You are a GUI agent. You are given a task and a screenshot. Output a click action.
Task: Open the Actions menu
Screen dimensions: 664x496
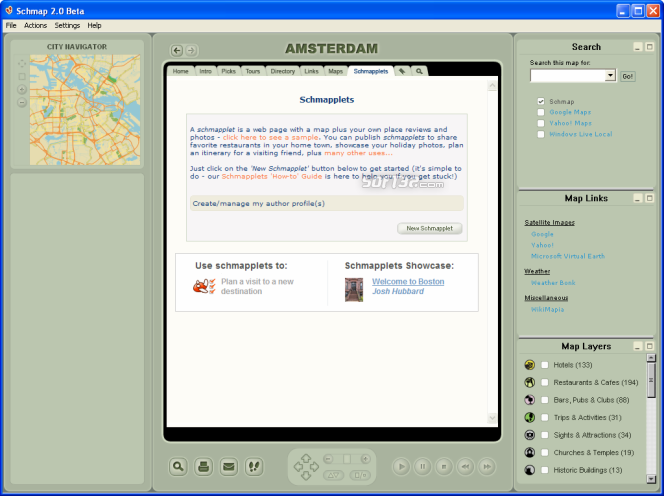point(35,25)
